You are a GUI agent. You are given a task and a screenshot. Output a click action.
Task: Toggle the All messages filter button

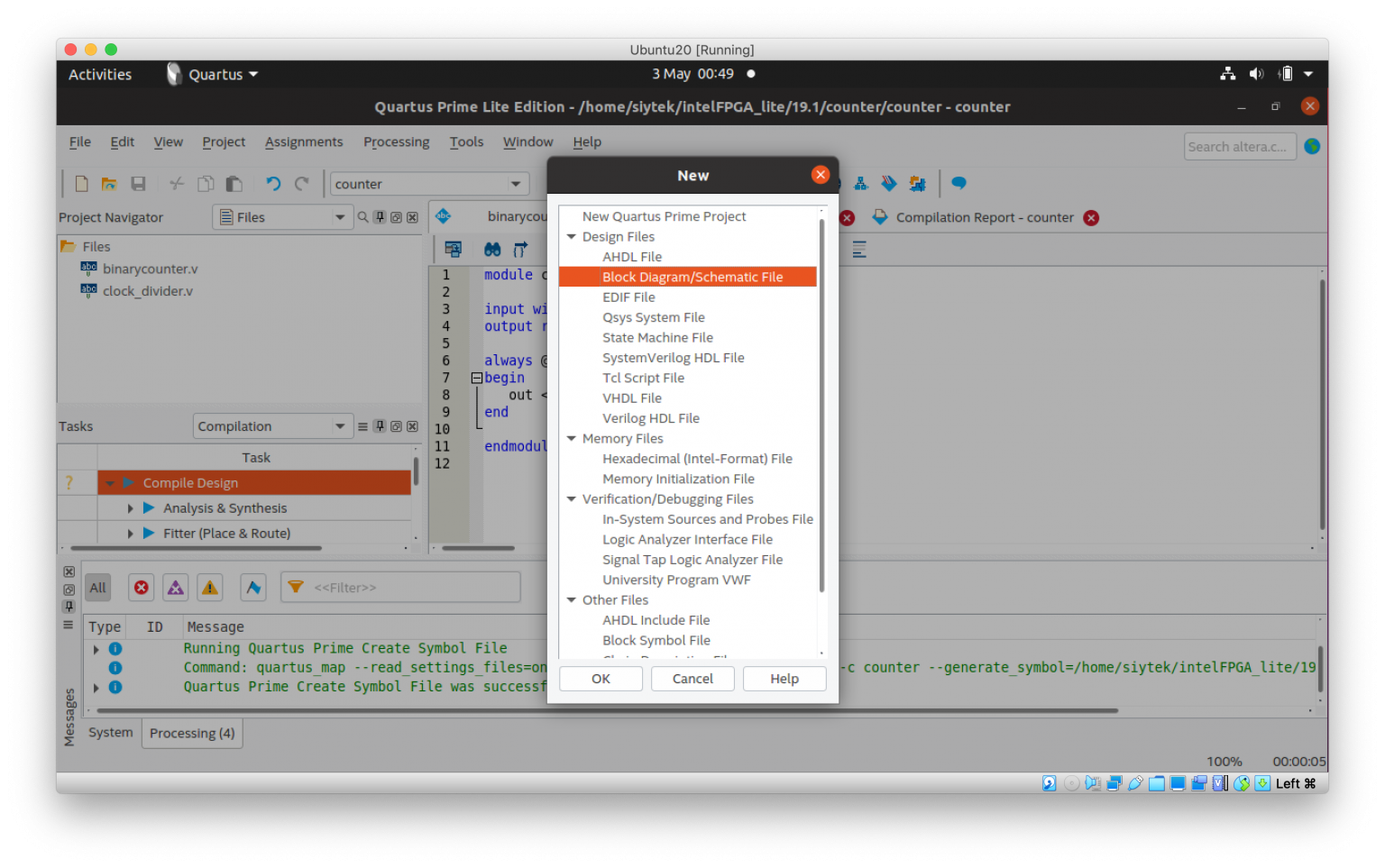(x=97, y=587)
